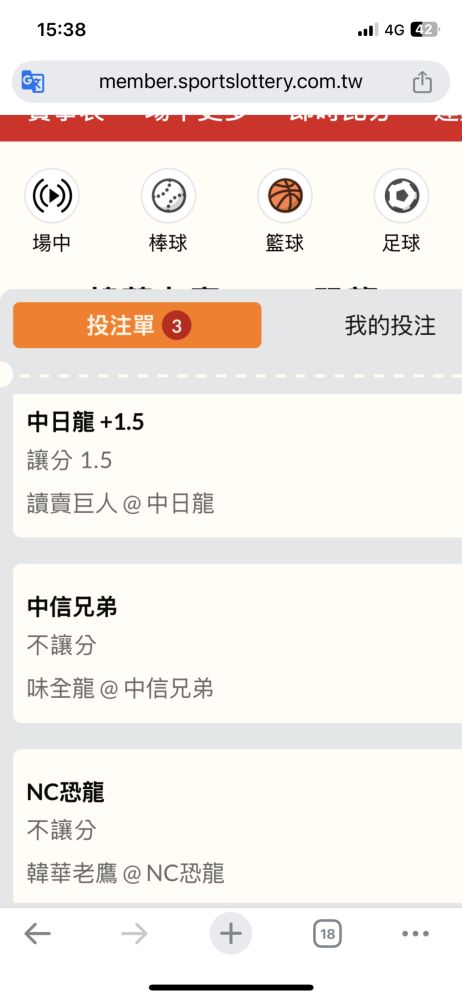Open the tab switcher showing 18 tabs
The height and width of the screenshot is (1000, 462).
[x=327, y=934]
